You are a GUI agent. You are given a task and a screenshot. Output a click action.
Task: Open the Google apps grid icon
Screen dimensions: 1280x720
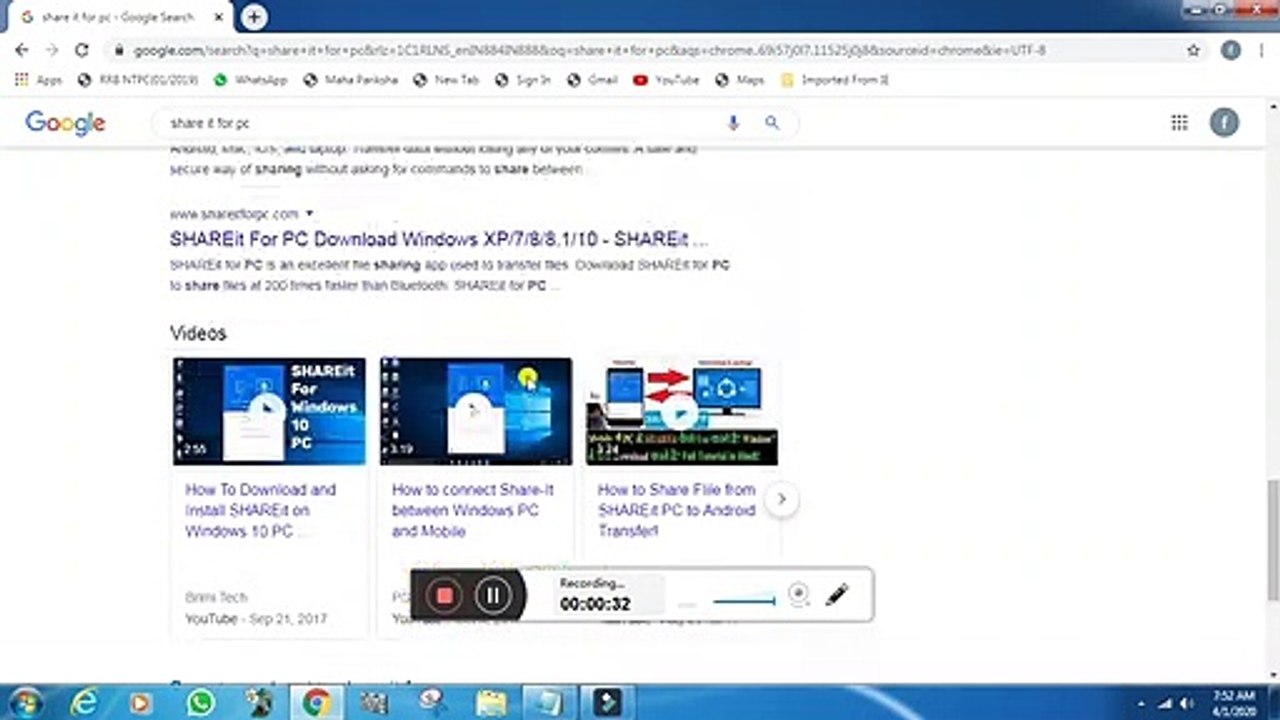point(1180,123)
